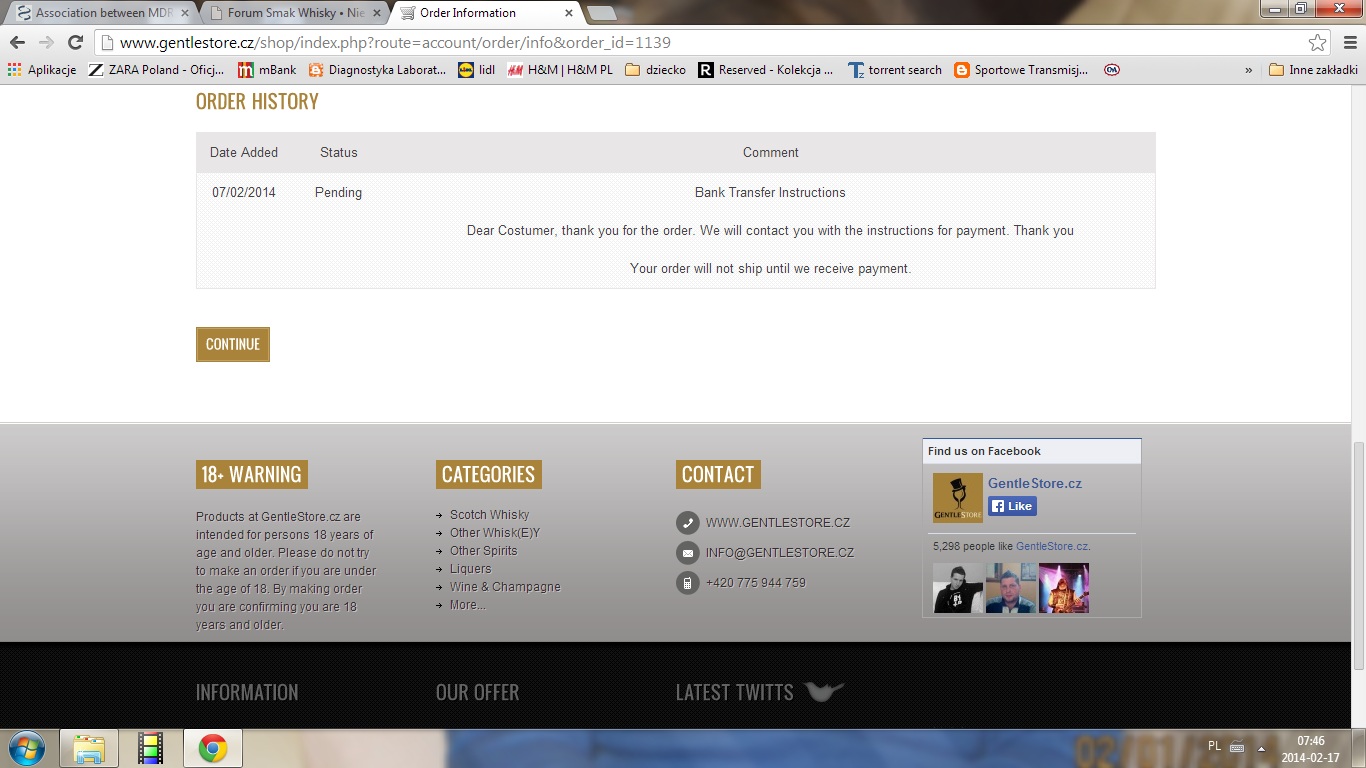
Task: Click the address bar URL field
Action: pyautogui.click(x=700, y=43)
